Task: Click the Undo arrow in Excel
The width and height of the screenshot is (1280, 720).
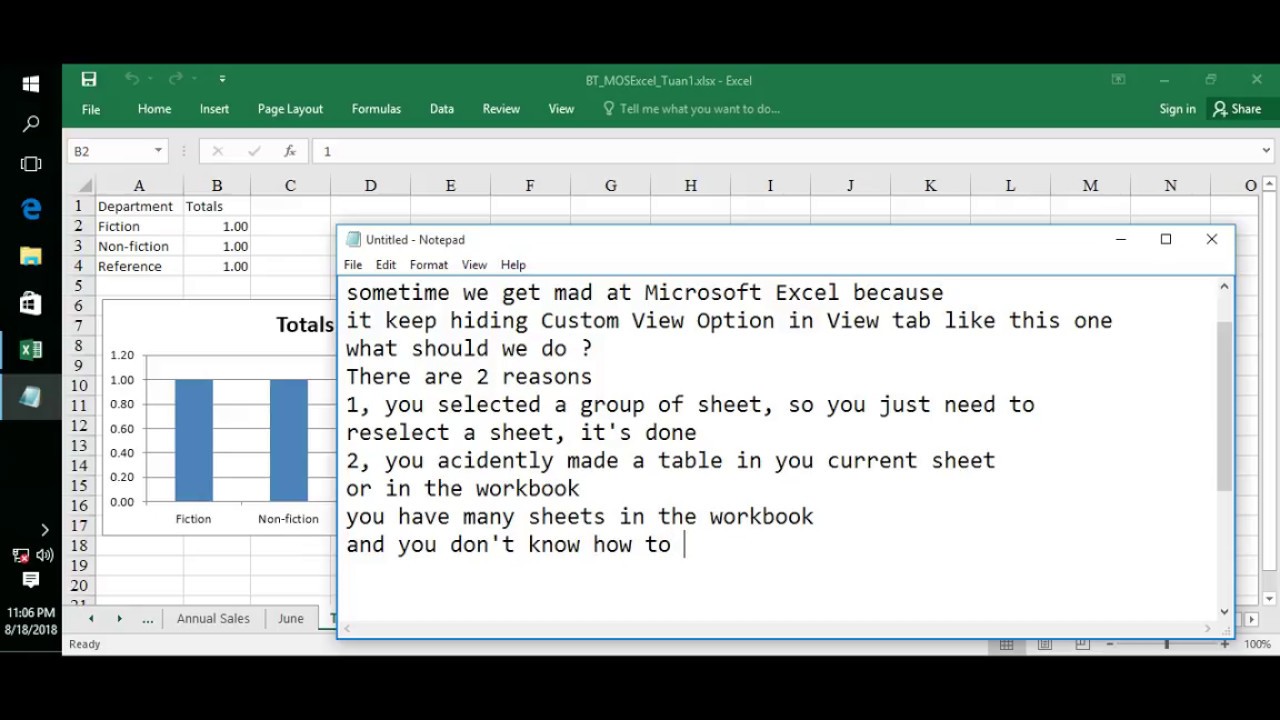Action: pyautogui.click(x=131, y=79)
